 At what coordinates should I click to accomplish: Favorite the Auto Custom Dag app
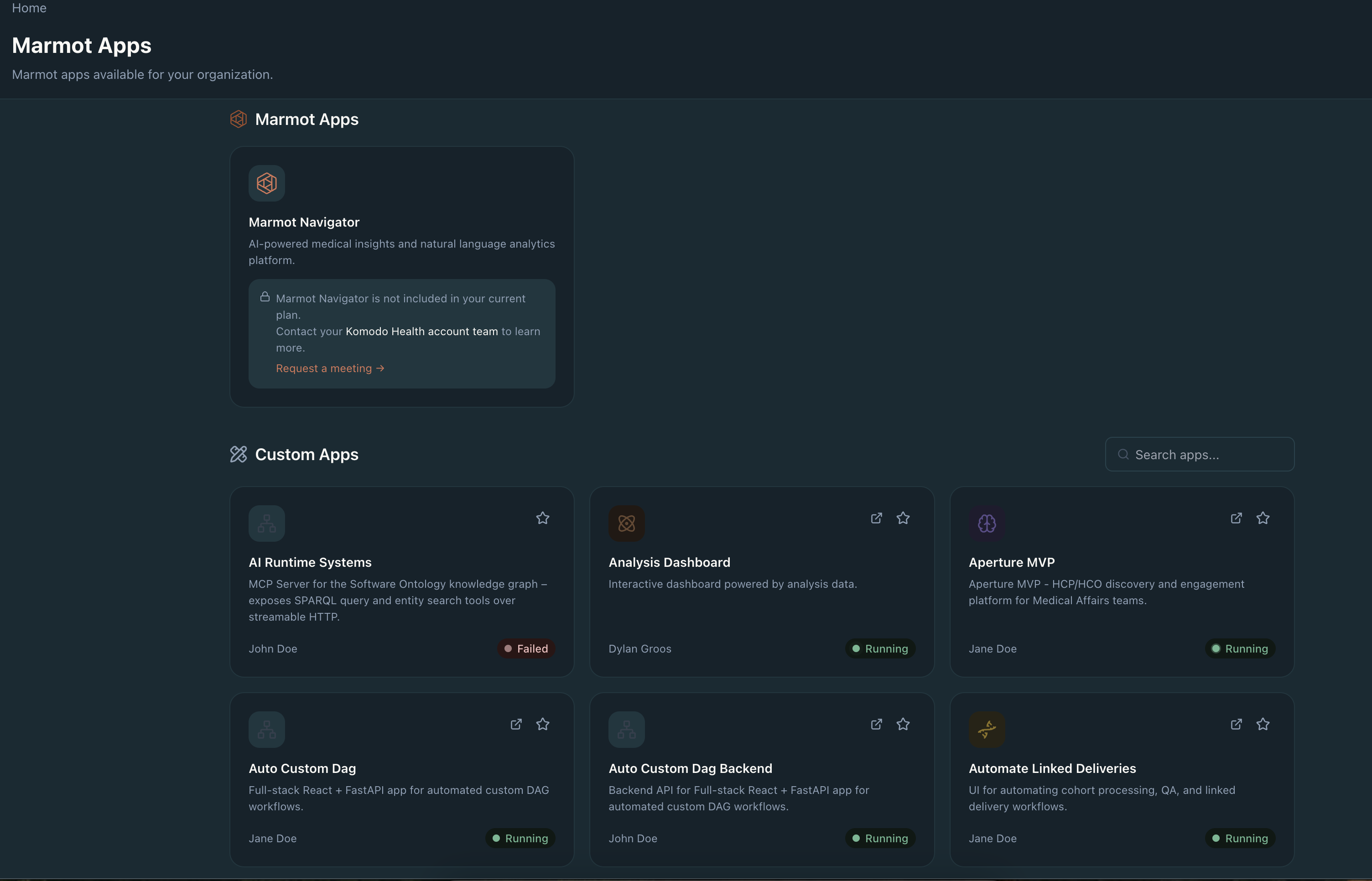point(543,724)
